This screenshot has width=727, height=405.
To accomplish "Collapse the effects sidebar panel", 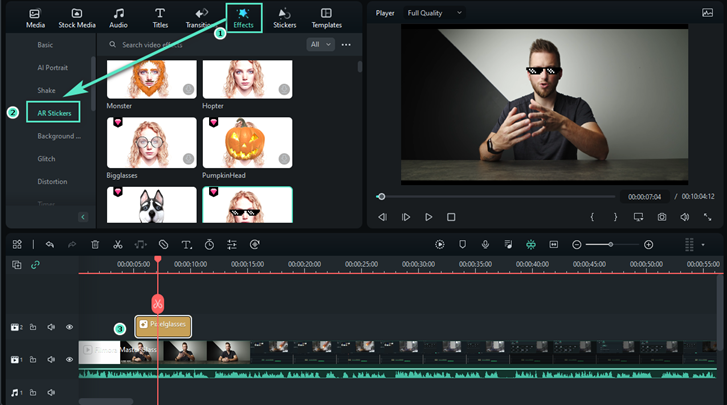I will (x=83, y=217).
